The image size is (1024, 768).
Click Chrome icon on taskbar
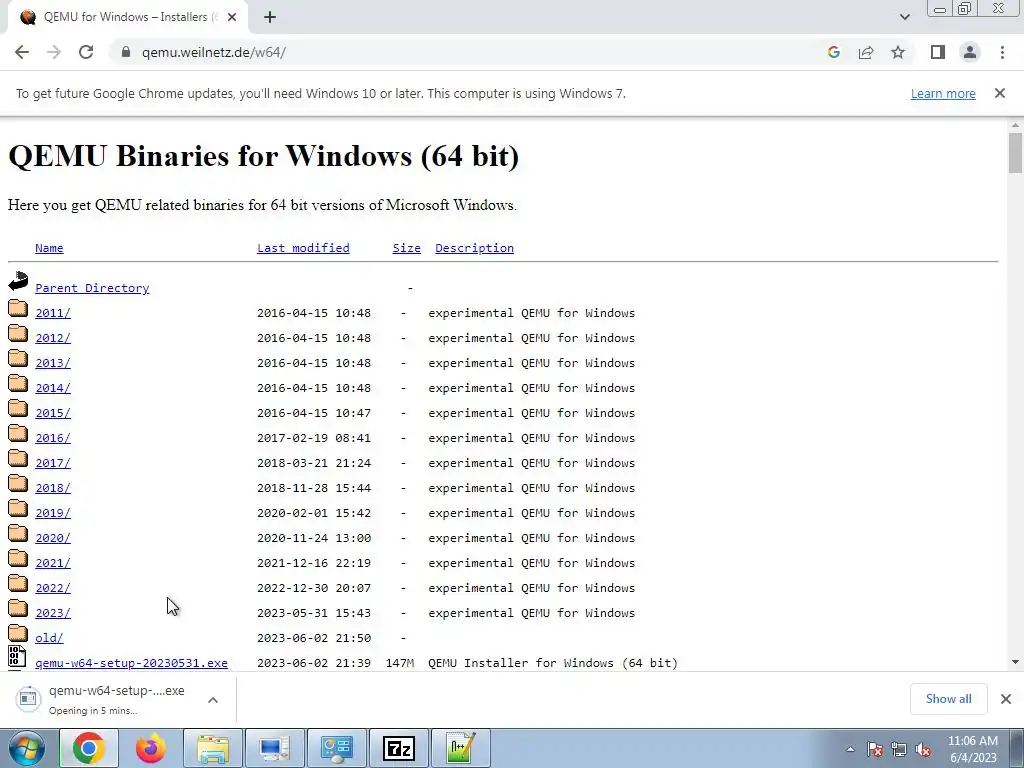(x=89, y=748)
